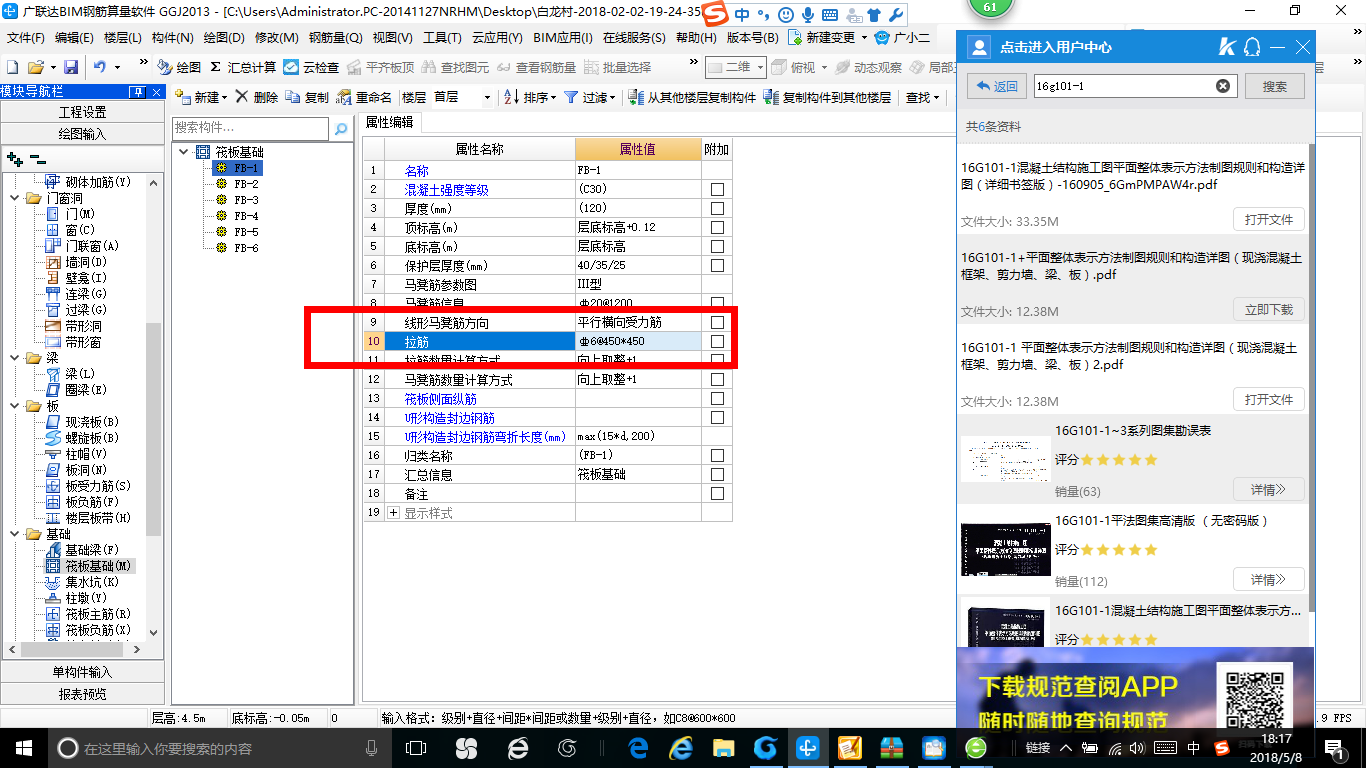Collapse the 门窗洞 folder in tree
This screenshot has height=768, width=1366.
click(x=14, y=198)
